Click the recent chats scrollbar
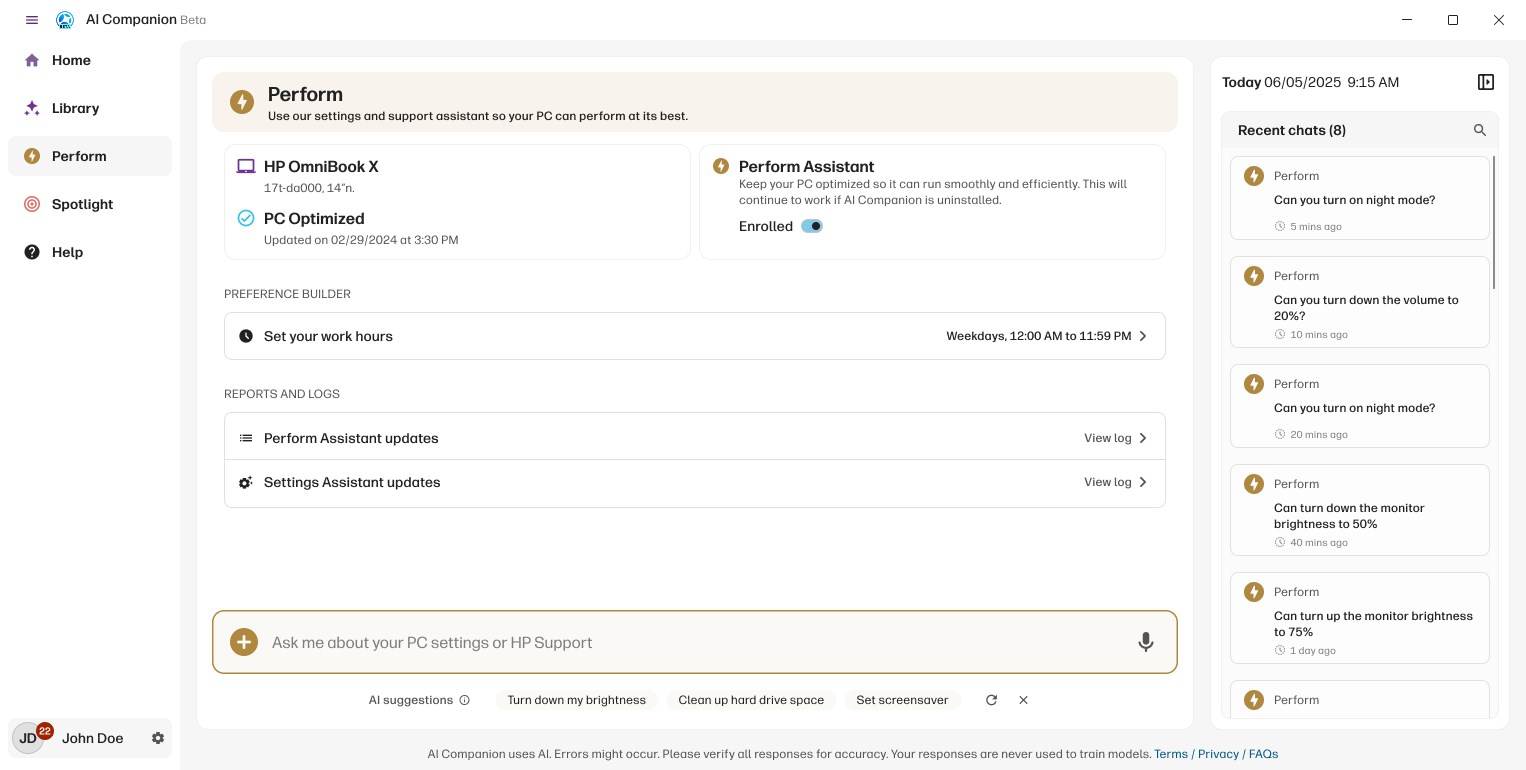The width and height of the screenshot is (1526, 770). click(x=1494, y=222)
